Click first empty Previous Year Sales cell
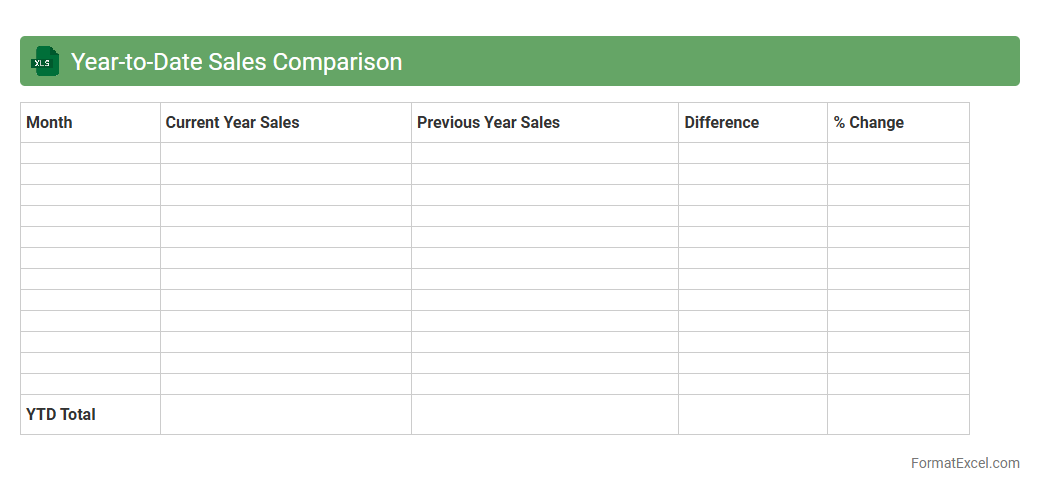 (x=544, y=153)
